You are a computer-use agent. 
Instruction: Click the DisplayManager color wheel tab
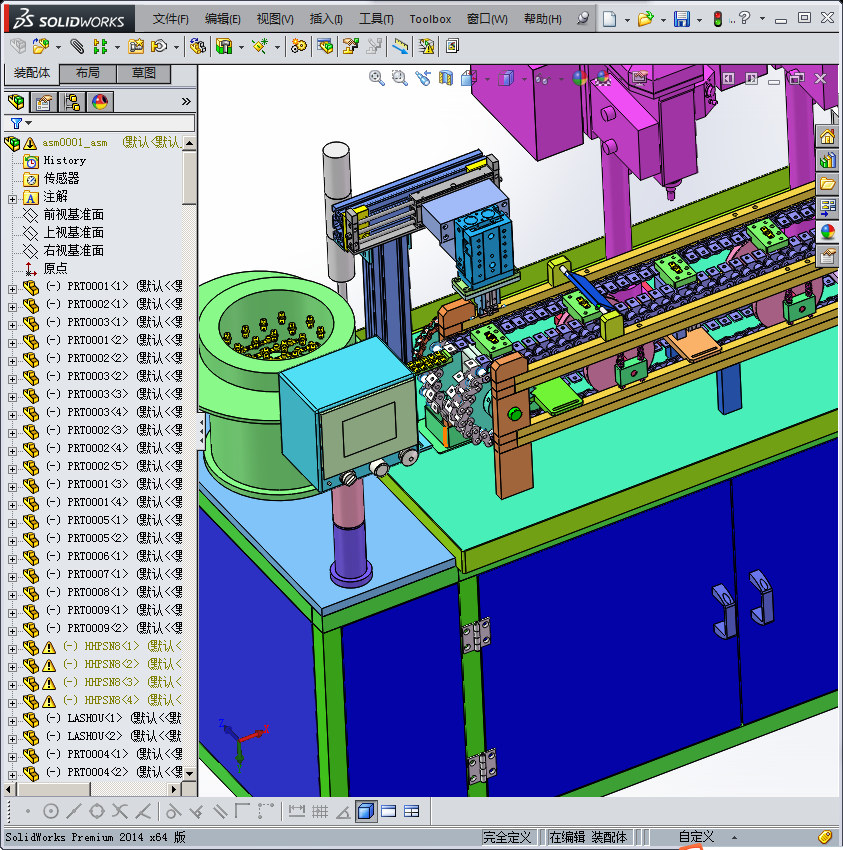pos(99,102)
